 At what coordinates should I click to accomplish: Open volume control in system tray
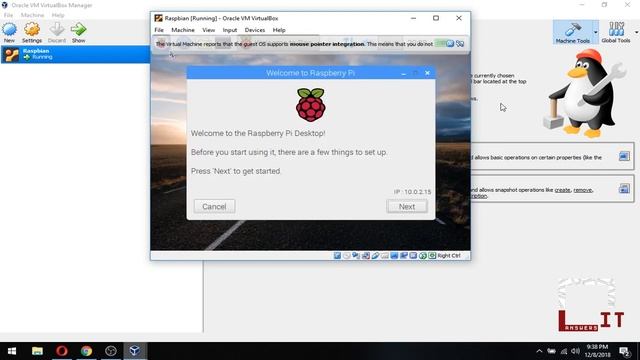click(x=576, y=351)
